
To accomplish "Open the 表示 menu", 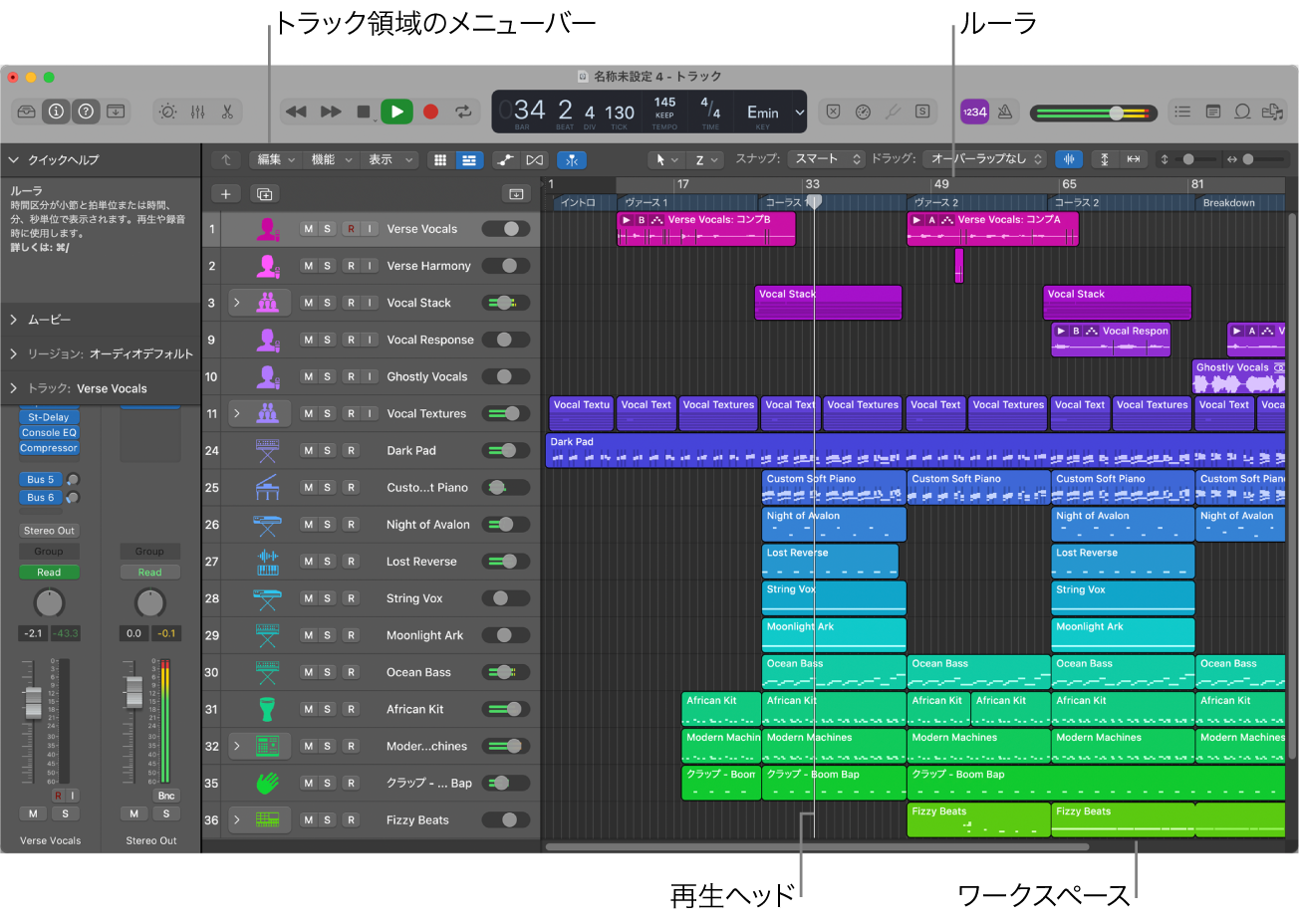I will pos(390,159).
